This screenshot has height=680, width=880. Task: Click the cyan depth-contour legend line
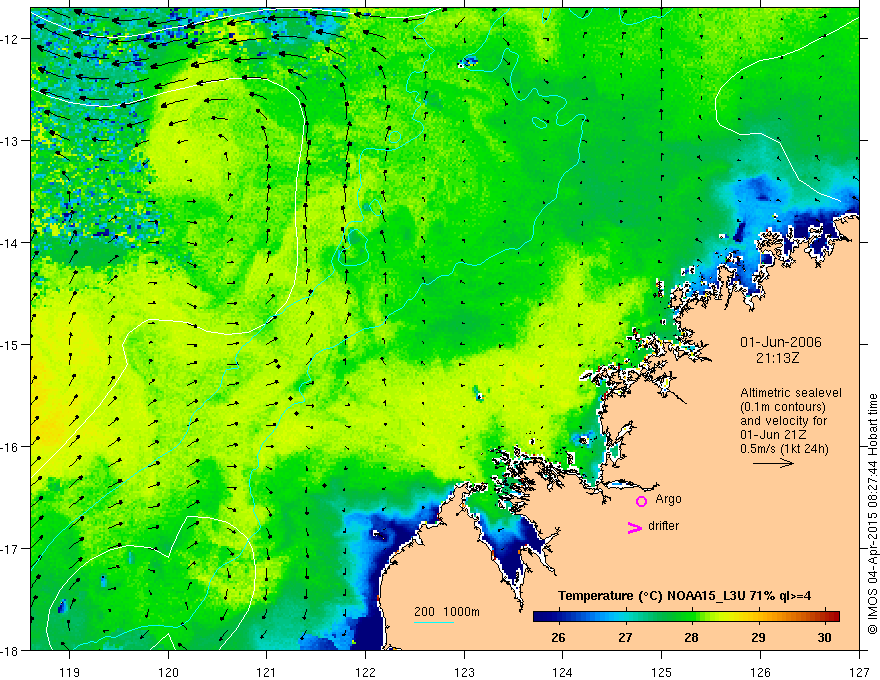433,622
